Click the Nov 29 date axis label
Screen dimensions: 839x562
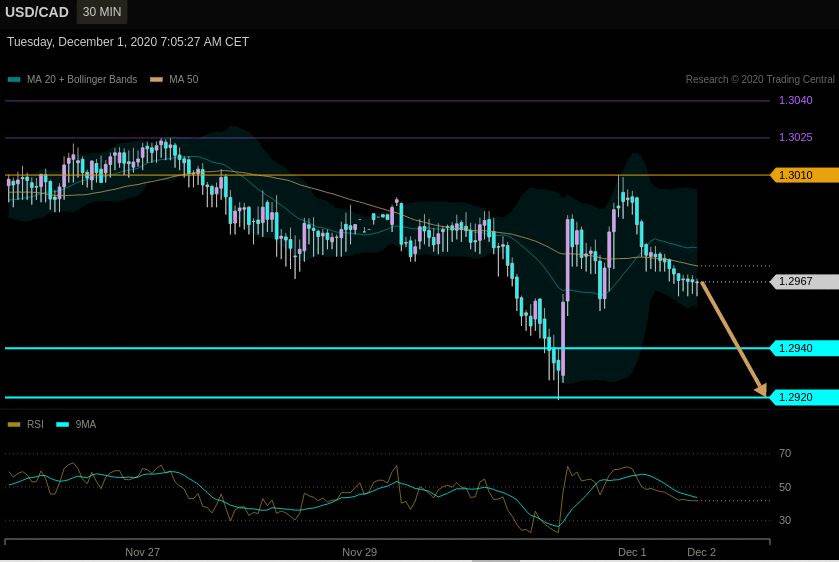coord(360,552)
